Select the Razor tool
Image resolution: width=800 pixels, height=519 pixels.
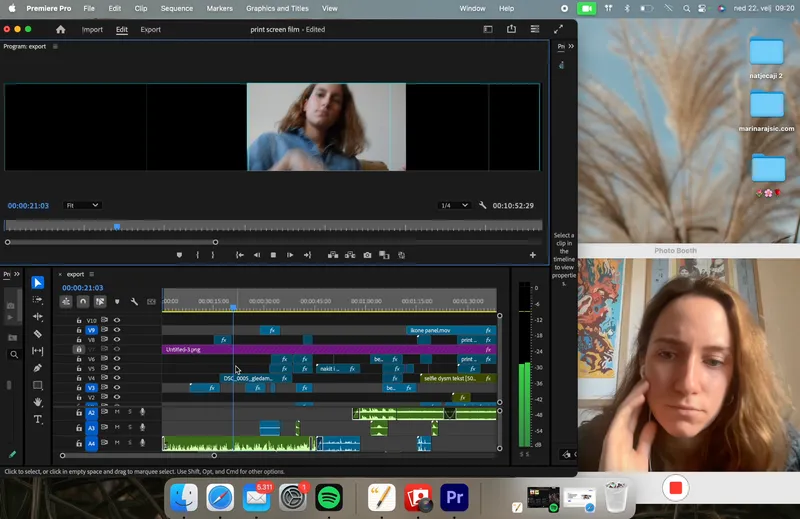coord(37,334)
